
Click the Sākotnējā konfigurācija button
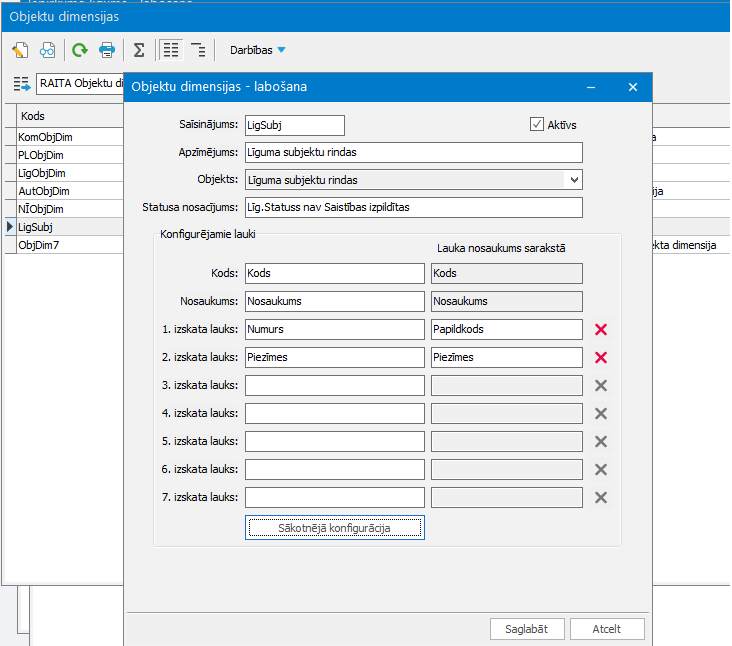(x=334, y=528)
